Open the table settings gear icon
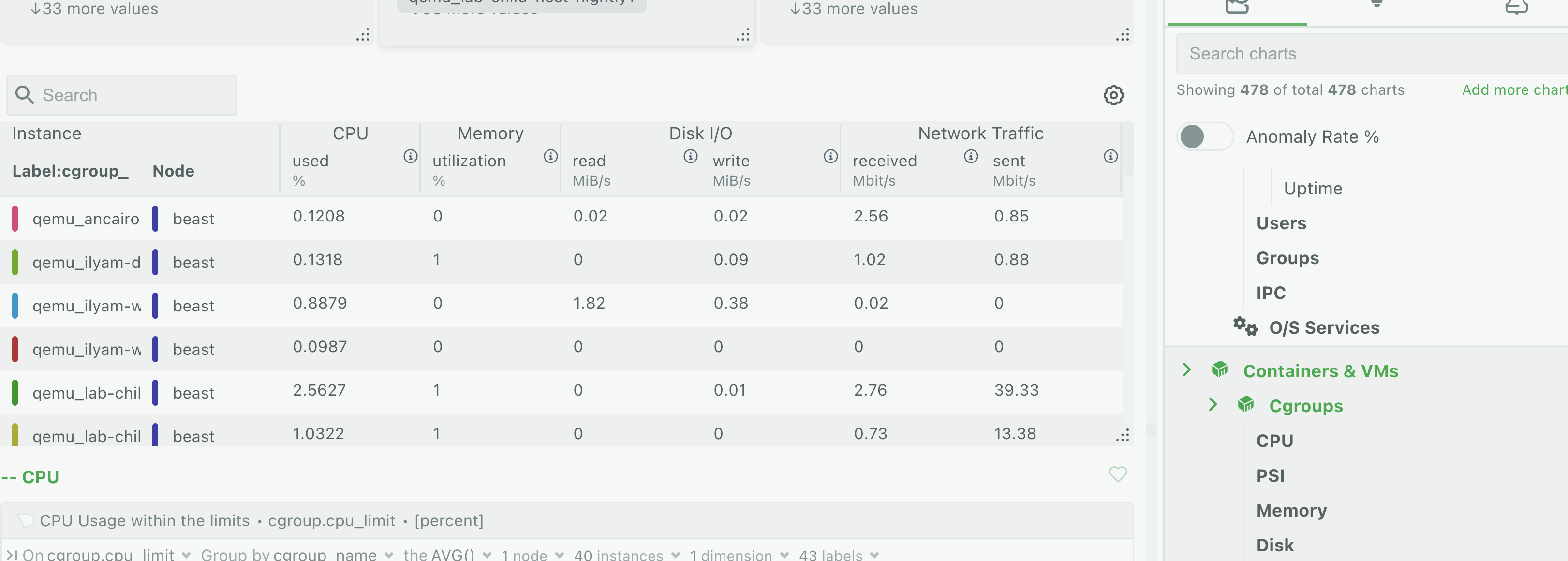Viewport: 1568px width, 561px height. tap(1113, 95)
